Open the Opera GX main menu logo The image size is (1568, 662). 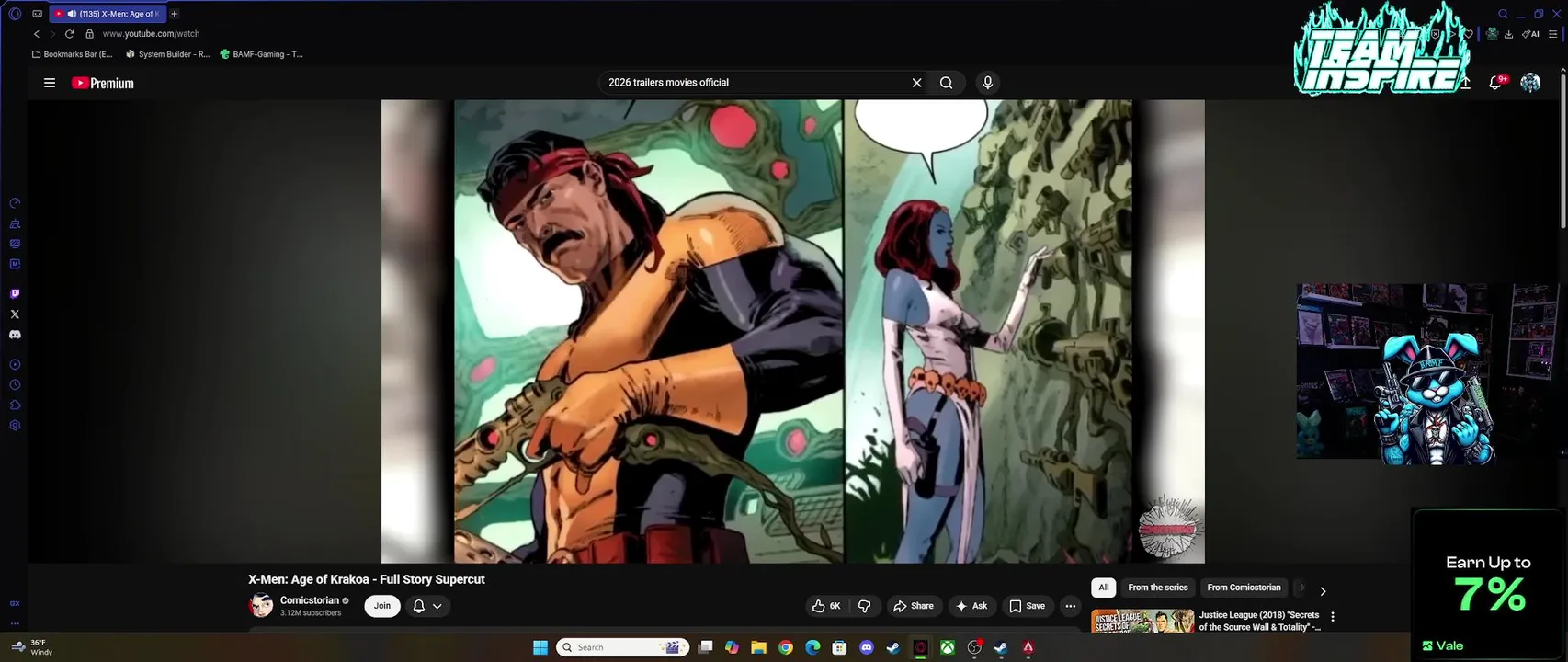point(15,14)
